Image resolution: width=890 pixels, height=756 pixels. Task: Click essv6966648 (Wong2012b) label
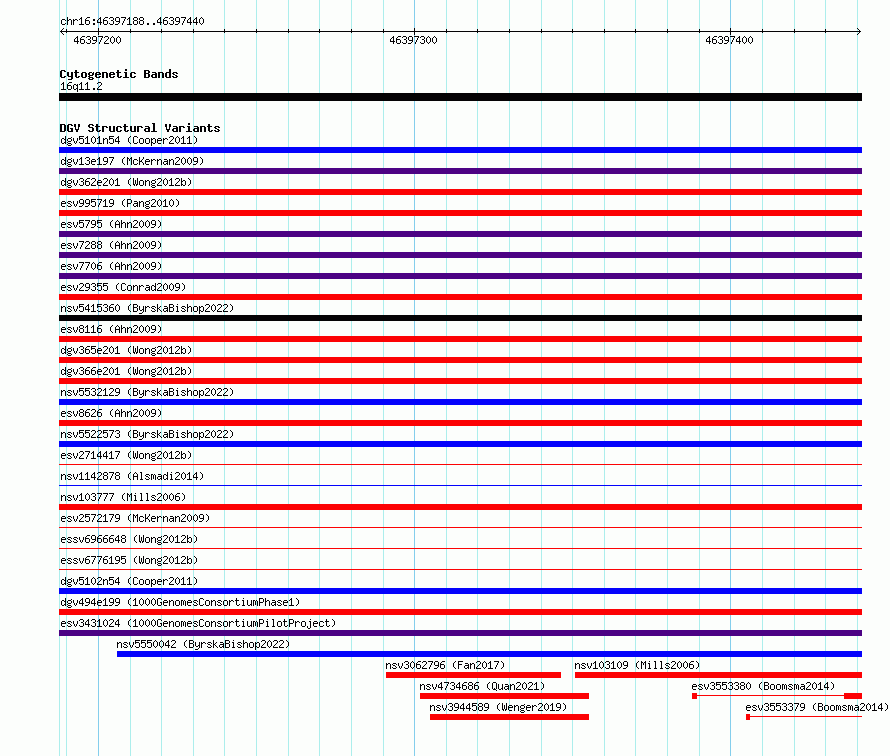[x=129, y=539]
